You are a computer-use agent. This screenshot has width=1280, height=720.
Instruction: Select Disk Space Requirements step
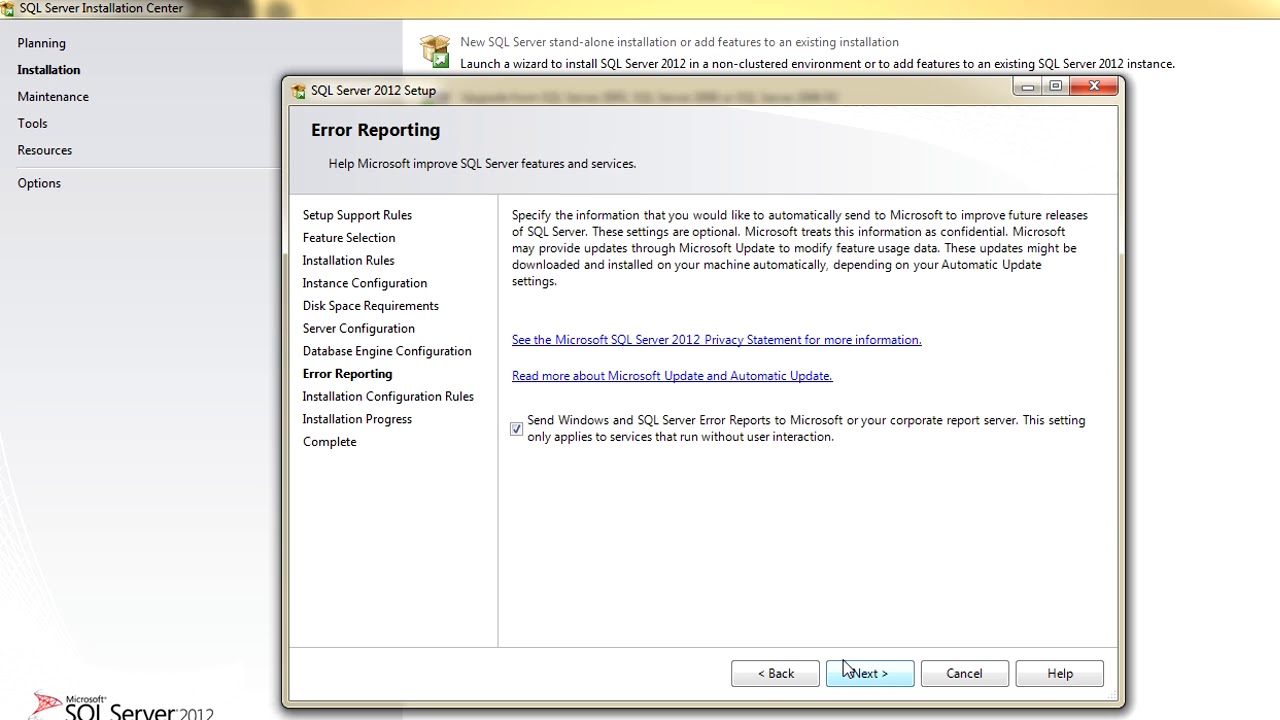pos(371,306)
